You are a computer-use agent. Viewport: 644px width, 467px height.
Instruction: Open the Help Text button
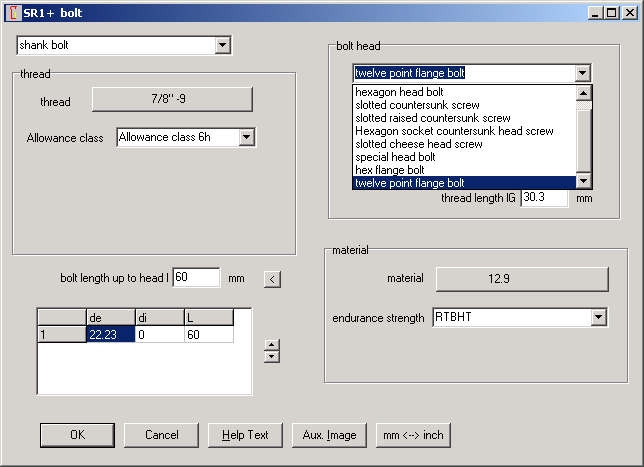(245, 435)
